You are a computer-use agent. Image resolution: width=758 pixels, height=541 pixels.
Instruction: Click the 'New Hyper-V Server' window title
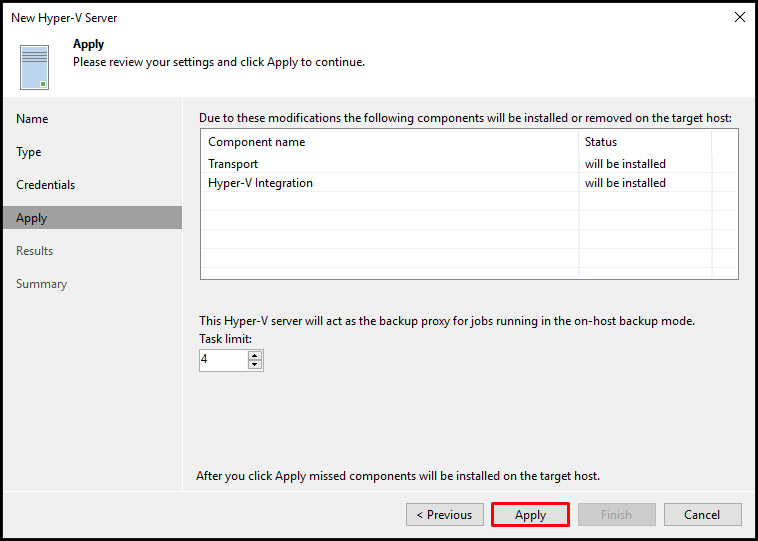point(64,18)
